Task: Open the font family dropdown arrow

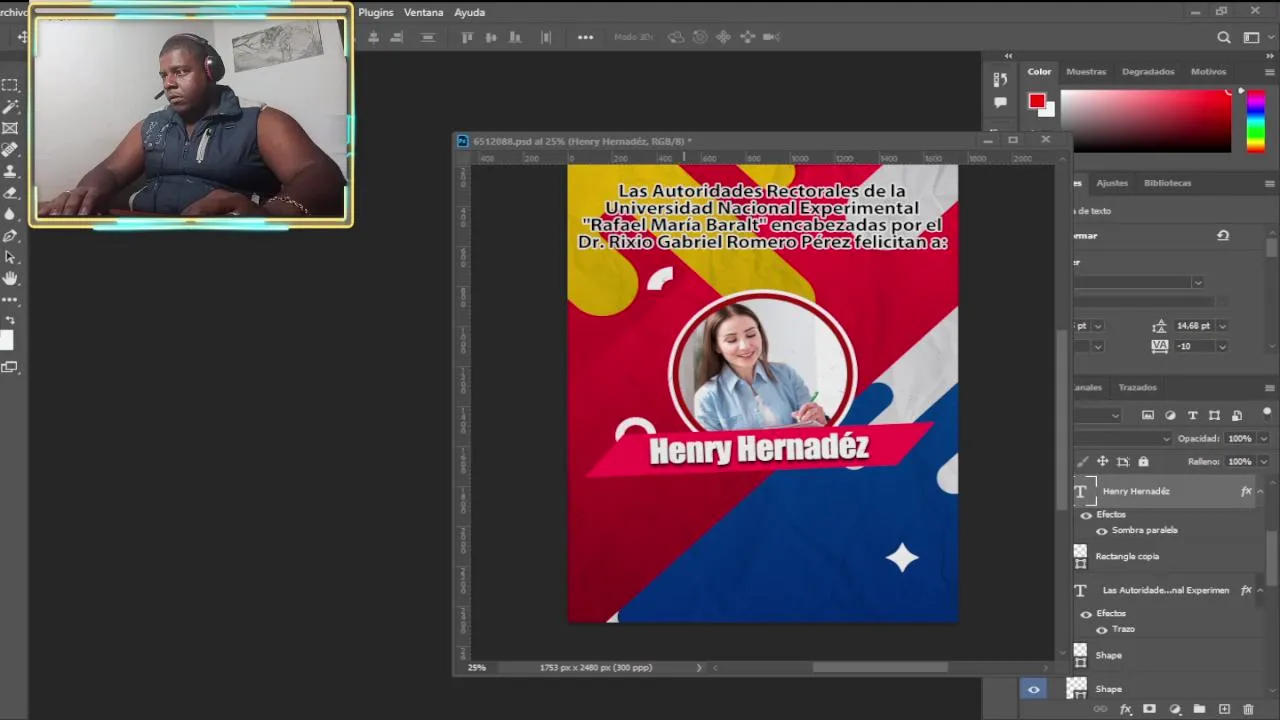Action: 1197,283
